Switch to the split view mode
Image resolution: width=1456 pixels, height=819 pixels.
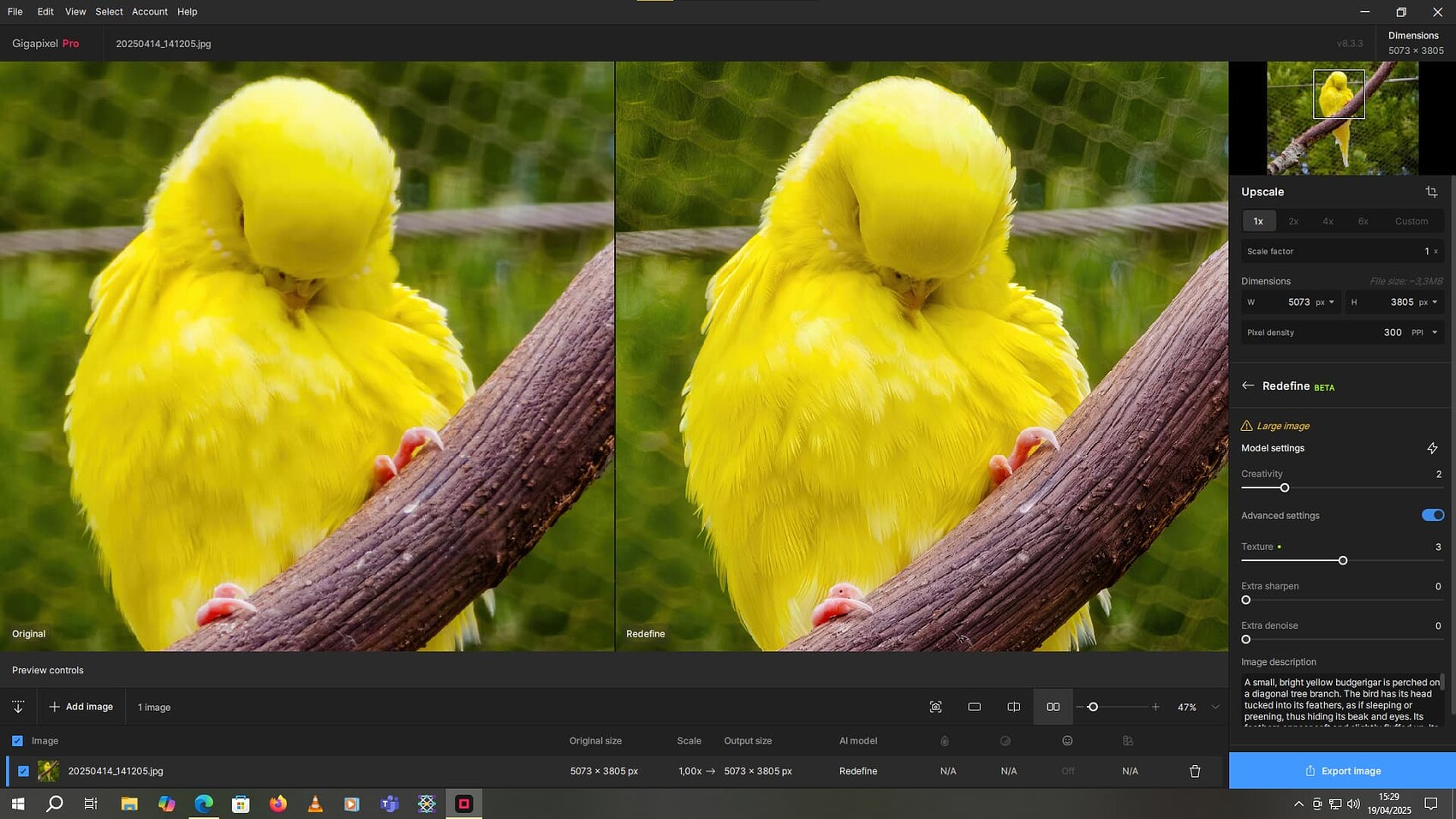pyautogui.click(x=1013, y=707)
